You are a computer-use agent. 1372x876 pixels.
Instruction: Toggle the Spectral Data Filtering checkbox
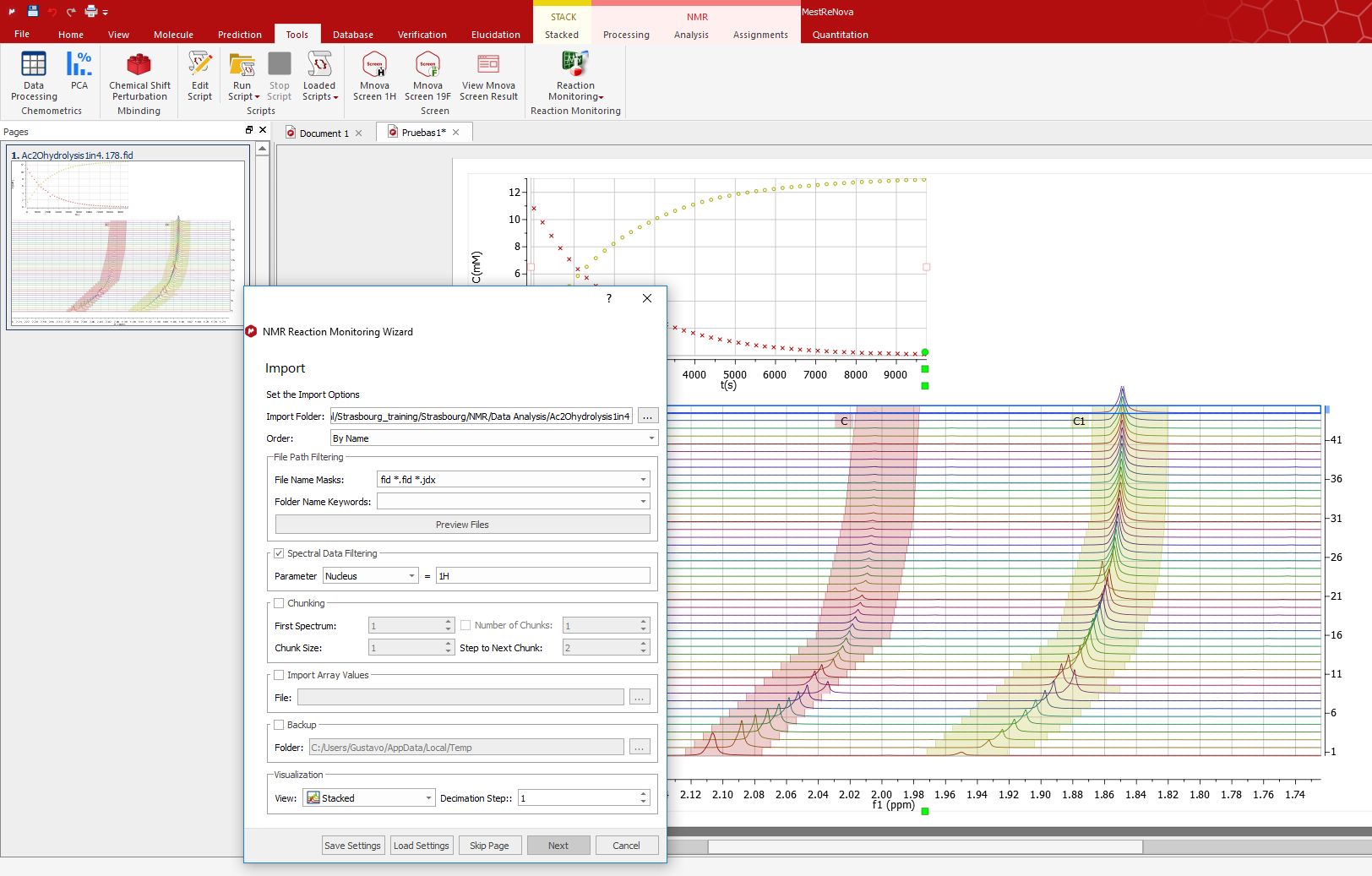279,554
